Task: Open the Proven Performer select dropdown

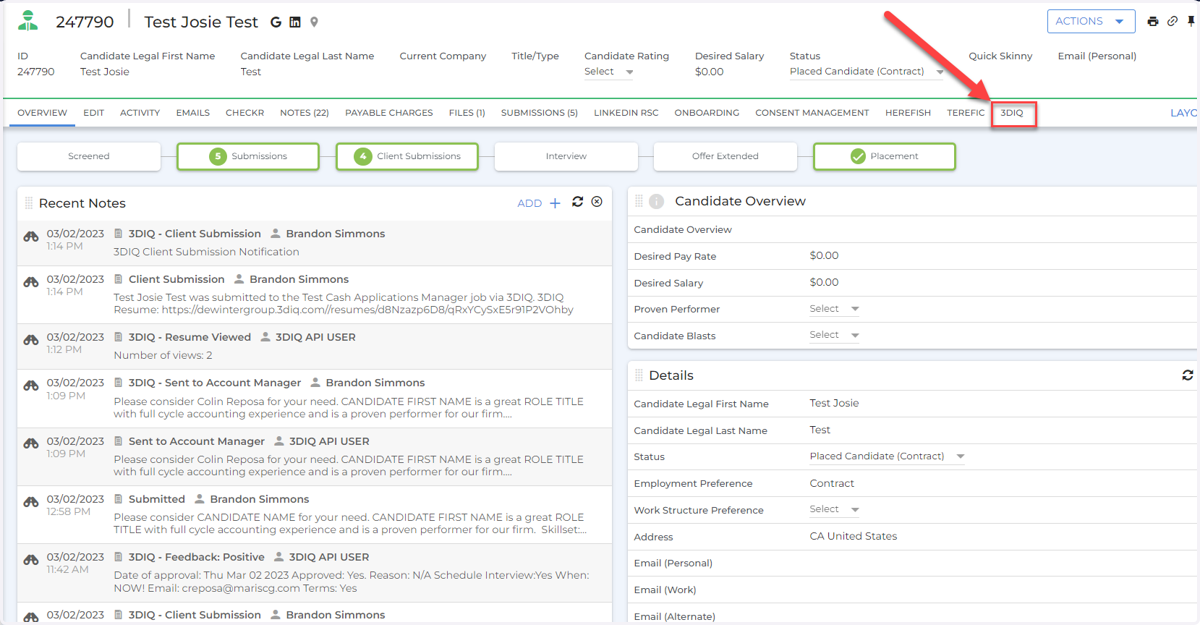Action: pyautogui.click(x=834, y=309)
